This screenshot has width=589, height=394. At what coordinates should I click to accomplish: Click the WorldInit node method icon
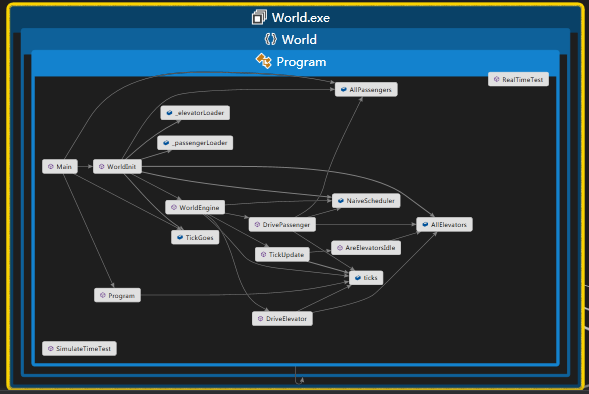click(101, 166)
